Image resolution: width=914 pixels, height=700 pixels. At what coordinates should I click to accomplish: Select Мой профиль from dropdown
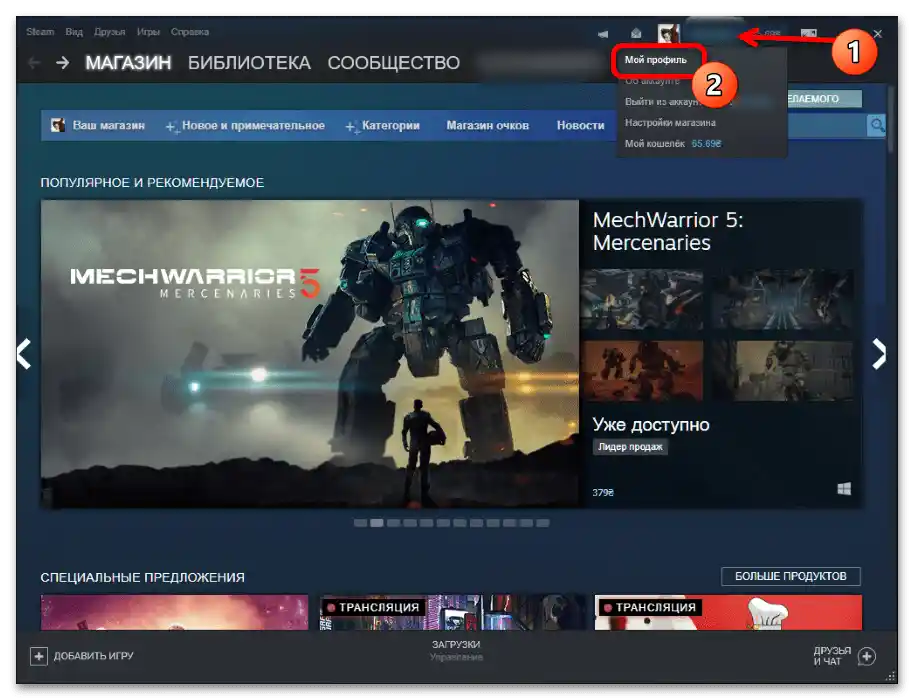656,60
